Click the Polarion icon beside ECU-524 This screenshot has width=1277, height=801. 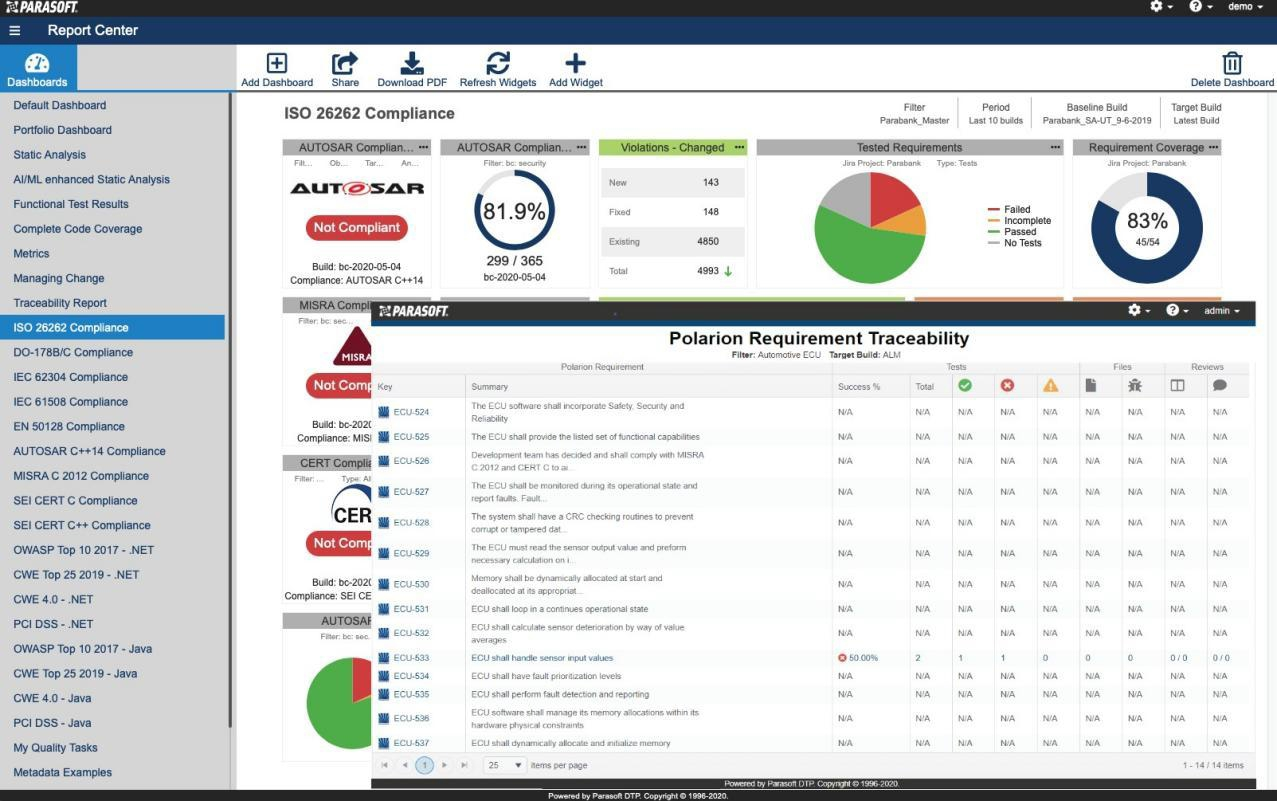click(384, 412)
